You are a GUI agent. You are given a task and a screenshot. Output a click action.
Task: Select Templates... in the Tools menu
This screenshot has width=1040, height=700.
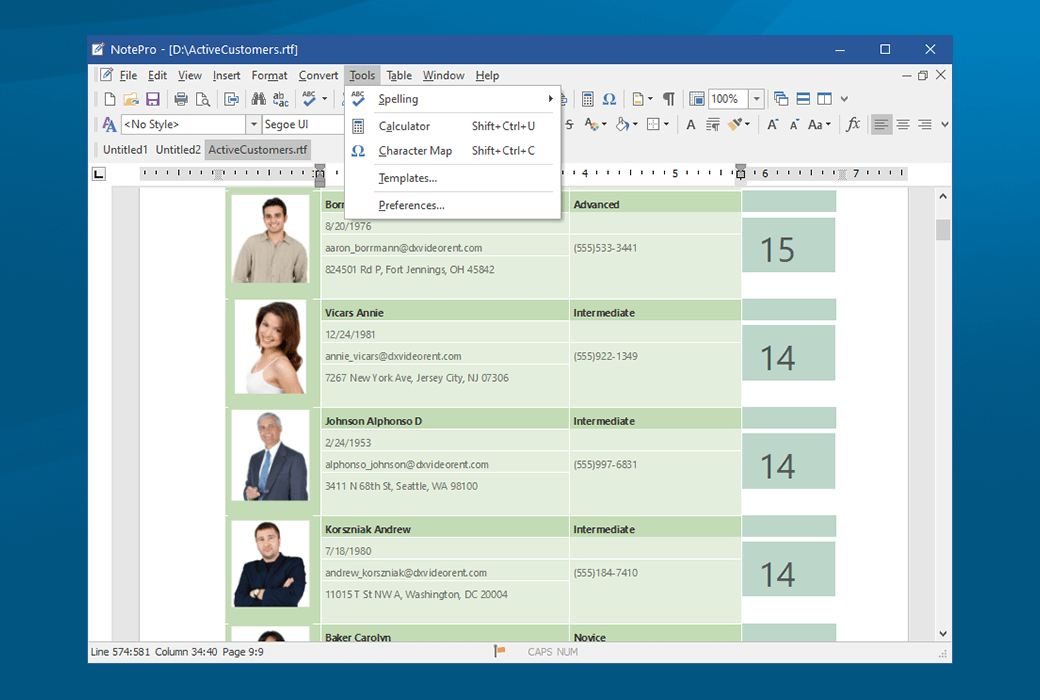(x=453, y=178)
